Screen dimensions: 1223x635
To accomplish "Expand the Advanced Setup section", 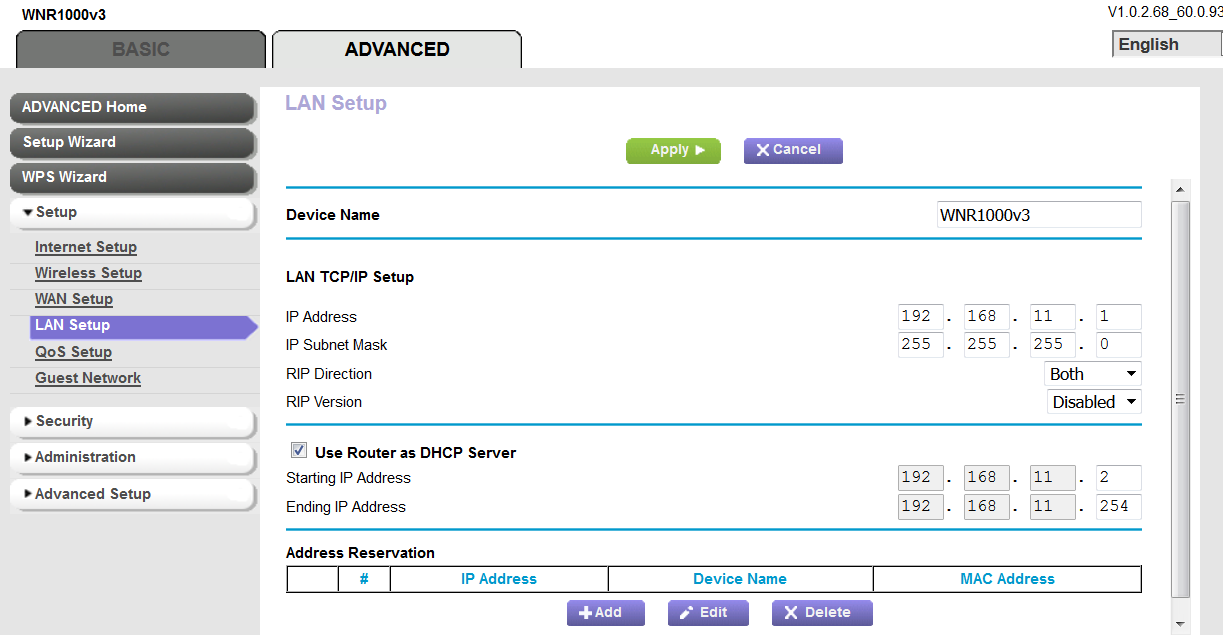I will coord(132,494).
